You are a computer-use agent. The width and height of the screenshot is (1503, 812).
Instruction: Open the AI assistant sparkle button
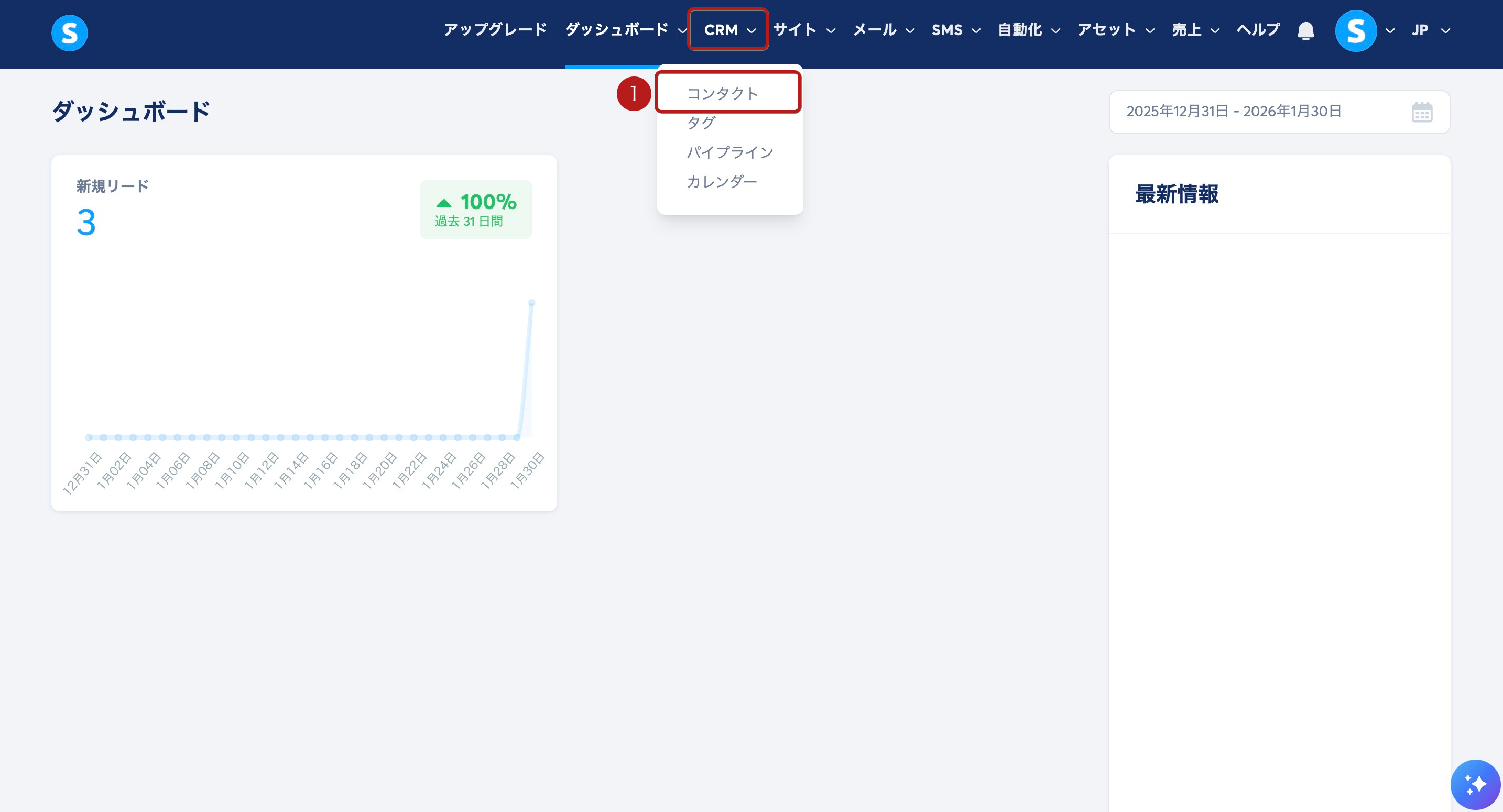1475,784
